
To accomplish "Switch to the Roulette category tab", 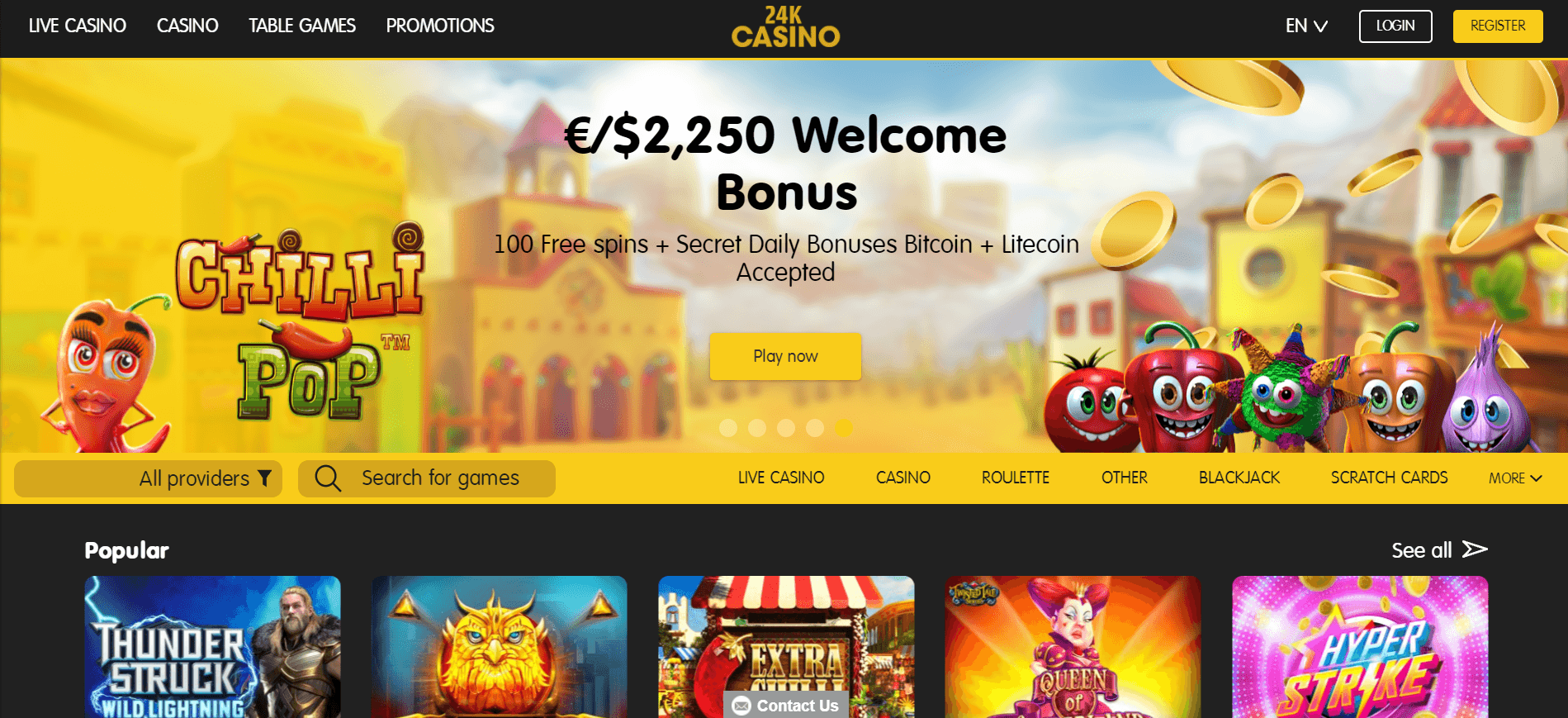I will click(x=1016, y=478).
